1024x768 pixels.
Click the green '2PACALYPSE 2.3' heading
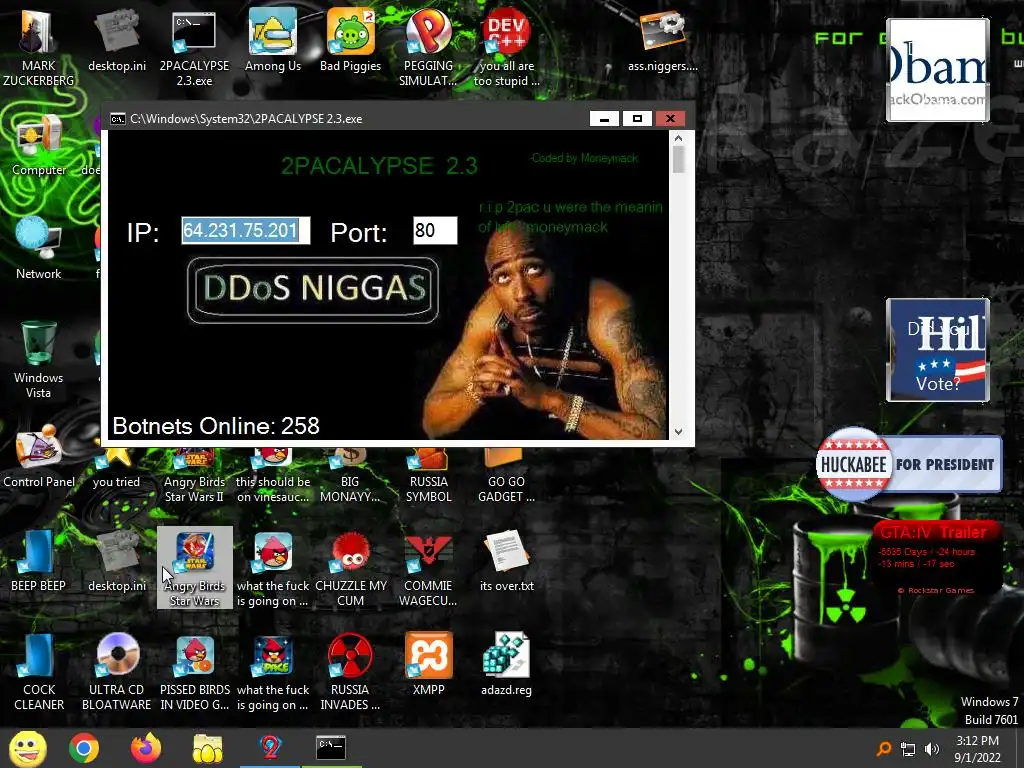pos(379,166)
